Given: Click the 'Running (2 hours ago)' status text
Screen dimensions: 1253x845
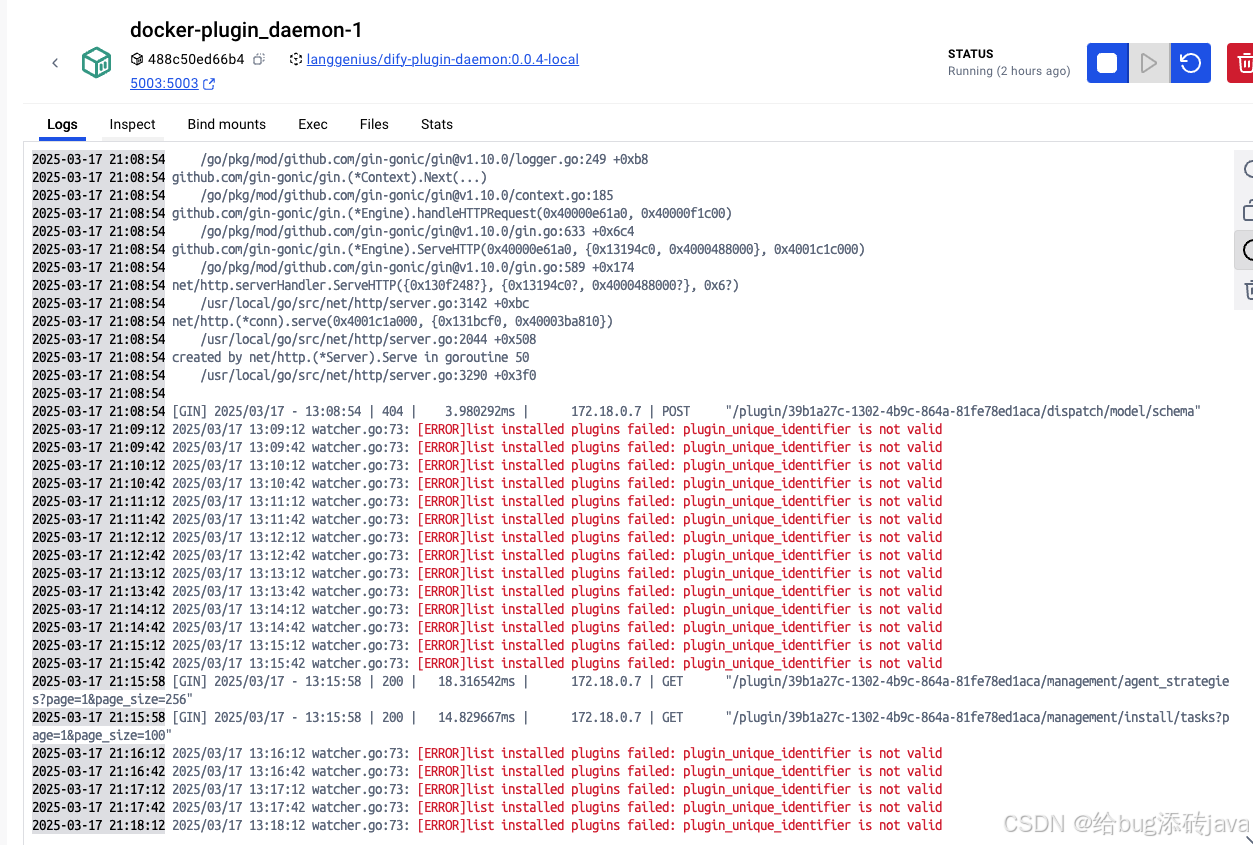Looking at the screenshot, I should tap(1009, 71).
